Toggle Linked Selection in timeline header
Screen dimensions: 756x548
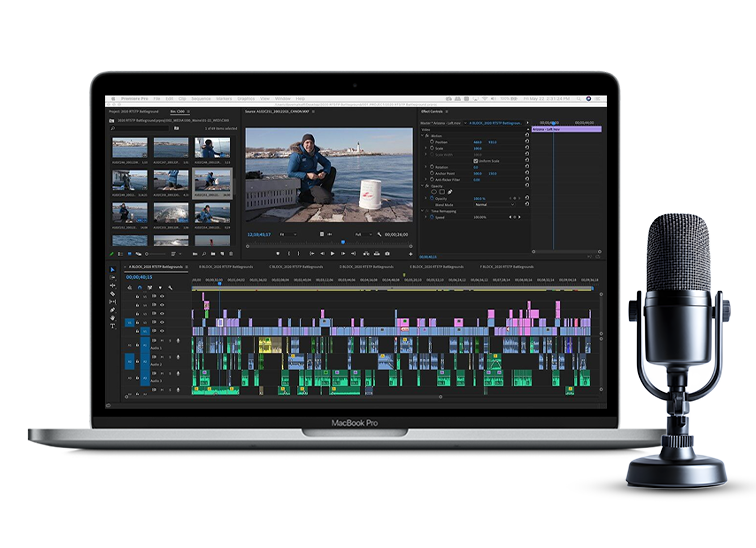(x=149, y=288)
